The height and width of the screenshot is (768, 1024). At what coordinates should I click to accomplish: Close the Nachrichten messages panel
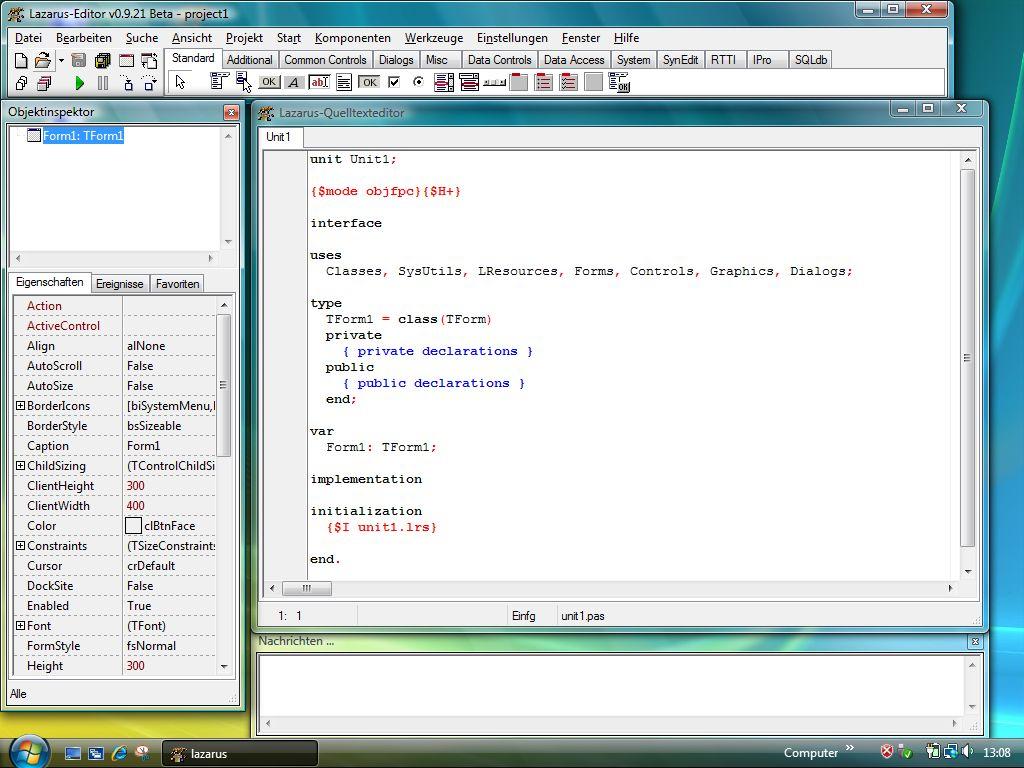(975, 641)
